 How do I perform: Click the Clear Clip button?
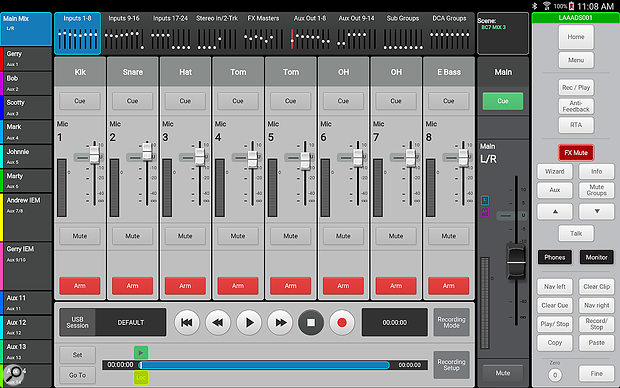(x=597, y=287)
